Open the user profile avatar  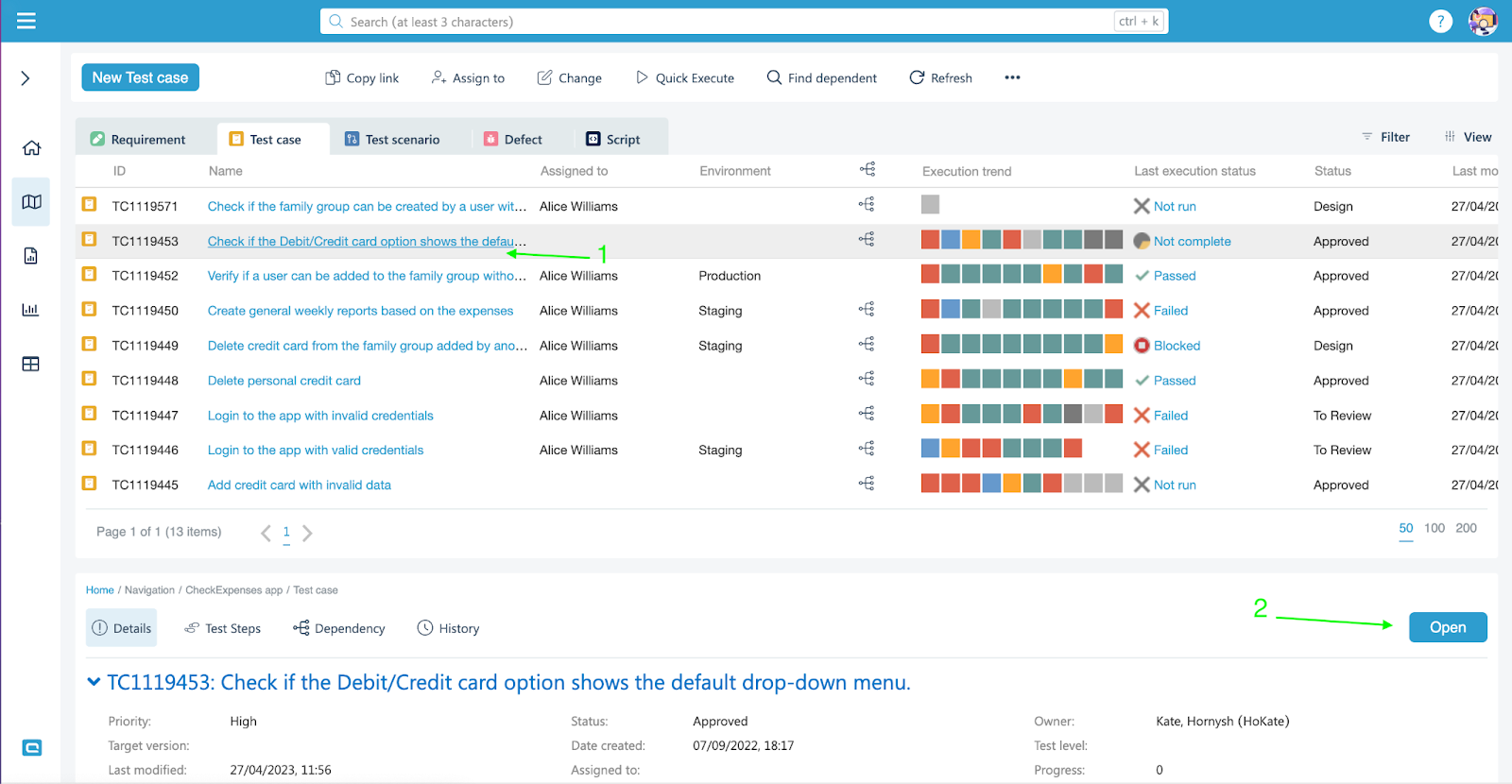click(1483, 21)
